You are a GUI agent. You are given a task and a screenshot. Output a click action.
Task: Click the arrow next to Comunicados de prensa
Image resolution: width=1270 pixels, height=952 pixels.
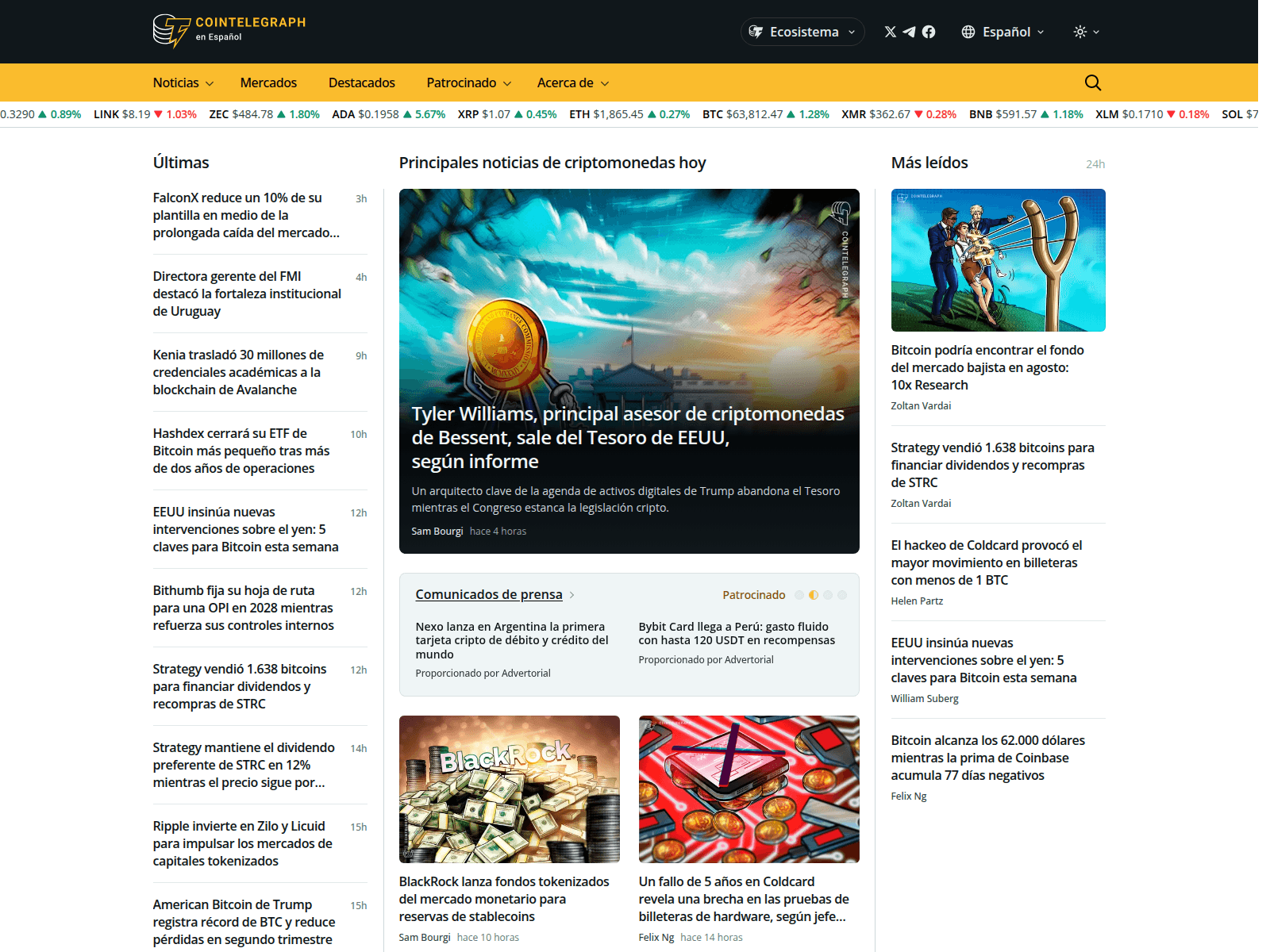(x=572, y=595)
